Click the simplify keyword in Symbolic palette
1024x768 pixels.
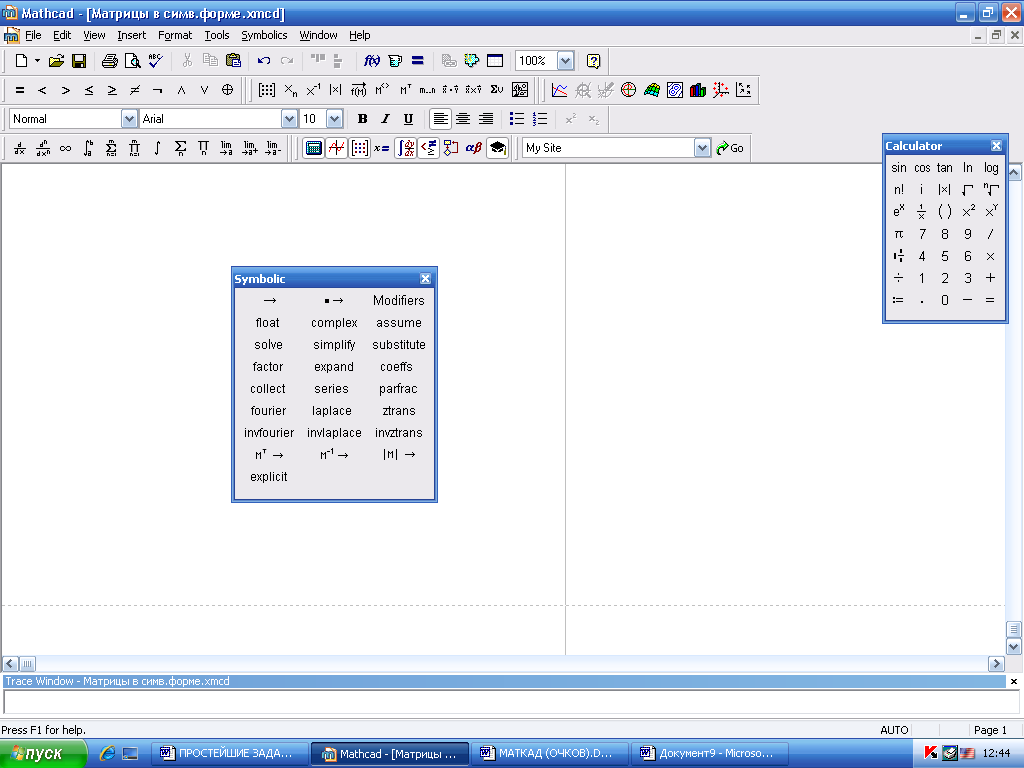(x=334, y=345)
